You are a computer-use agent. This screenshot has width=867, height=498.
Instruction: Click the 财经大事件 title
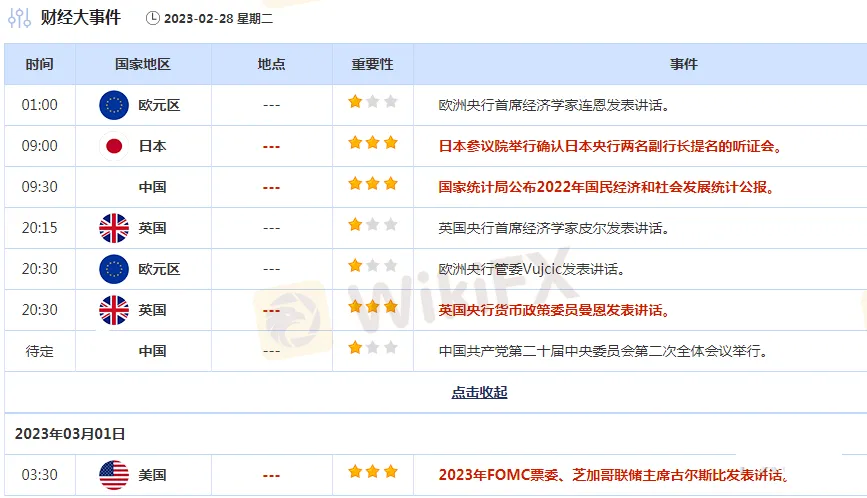coord(81,18)
